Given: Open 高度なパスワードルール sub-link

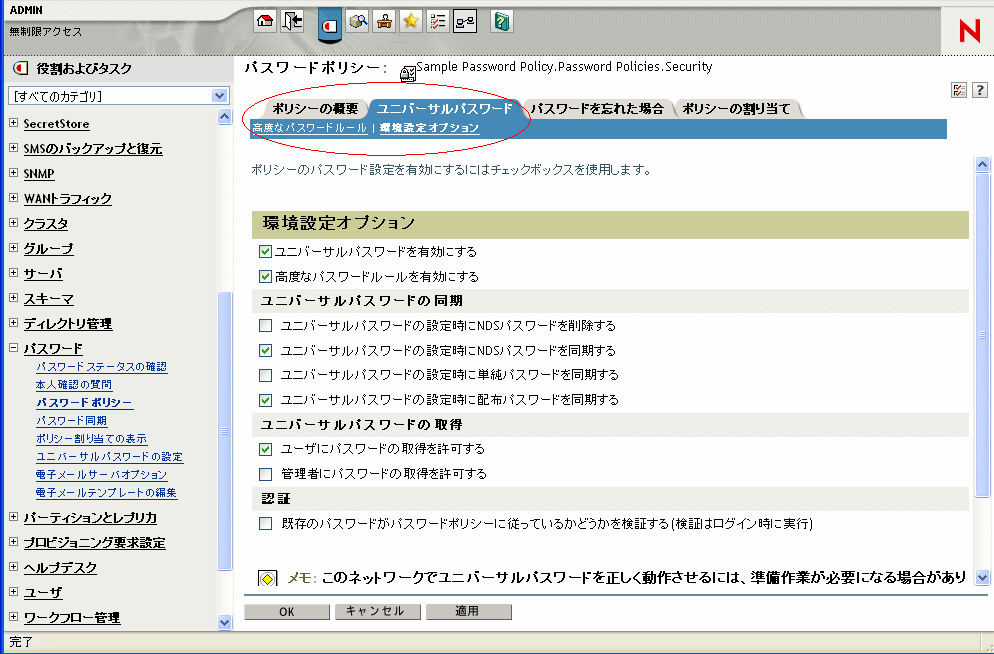Looking at the screenshot, I should pos(309,128).
